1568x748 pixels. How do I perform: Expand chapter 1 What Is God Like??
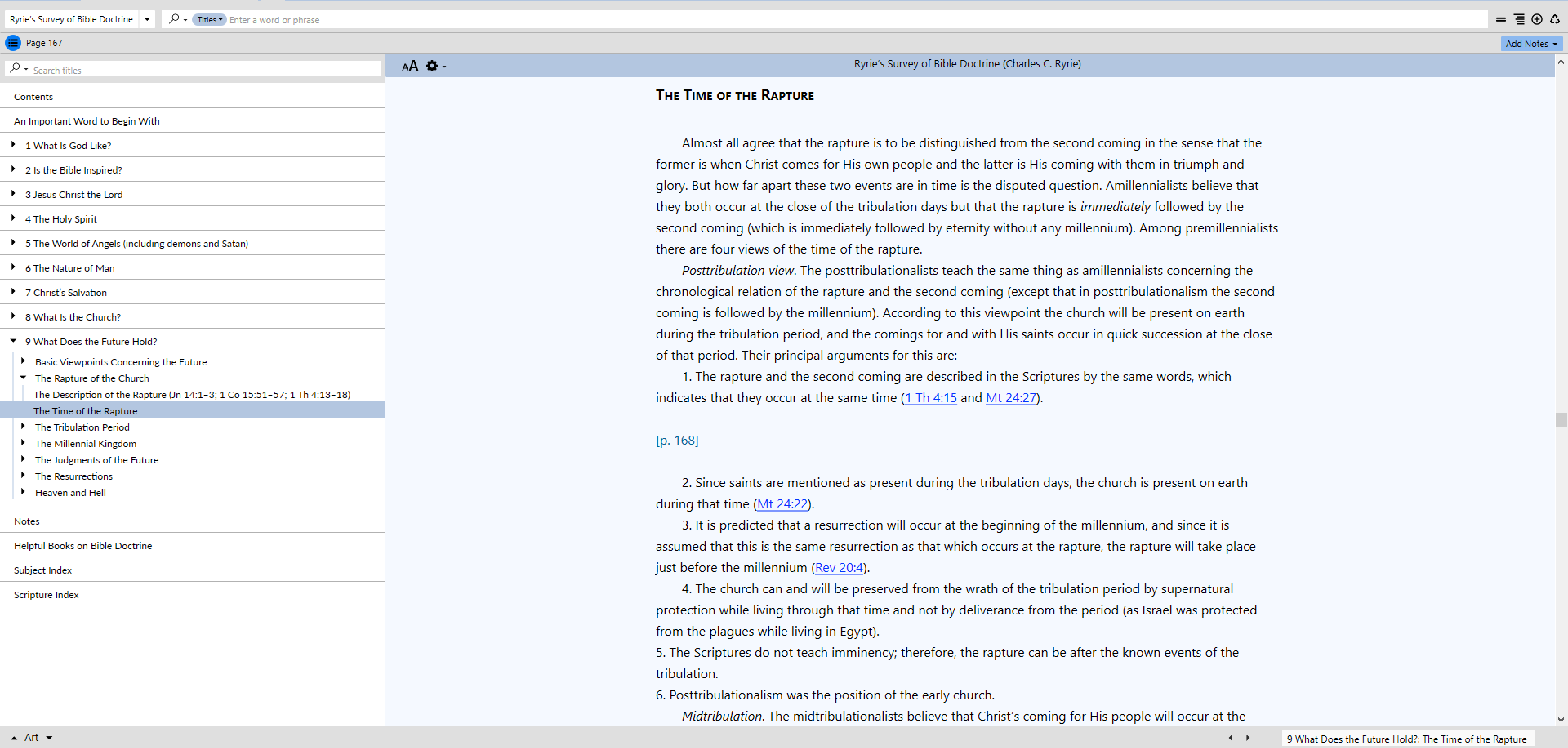point(13,145)
